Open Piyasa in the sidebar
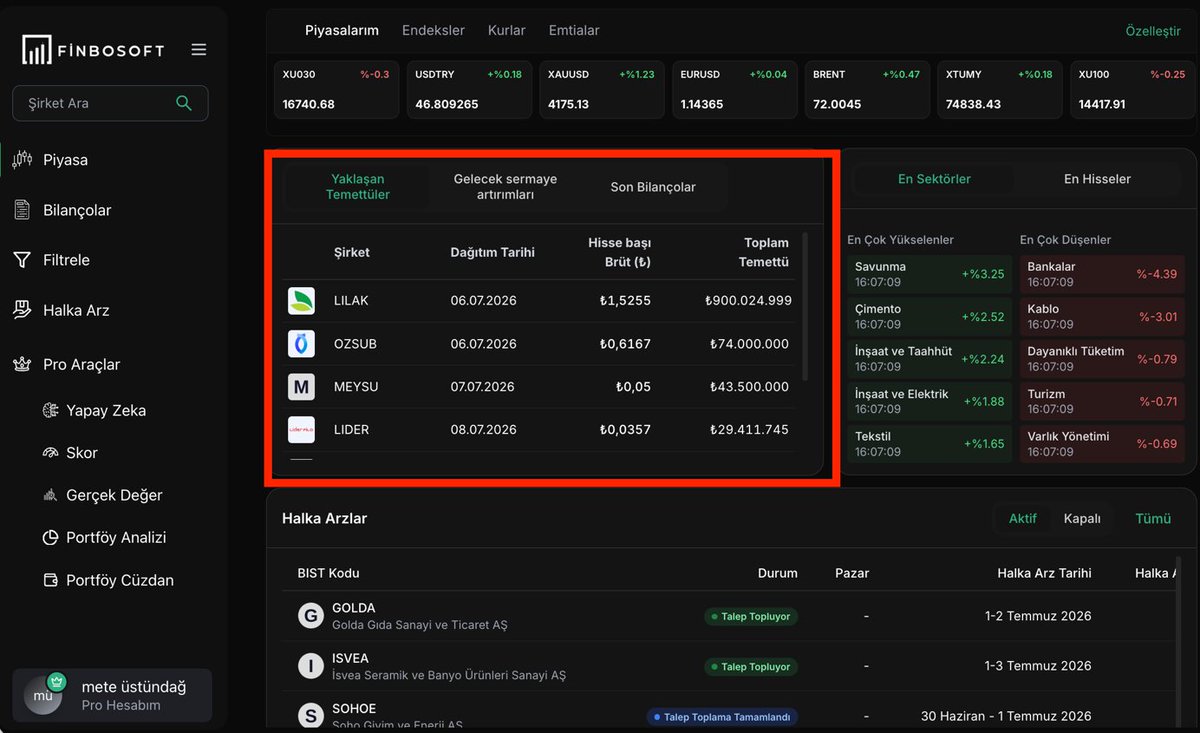Viewport: 1200px width, 733px height. tap(66, 160)
